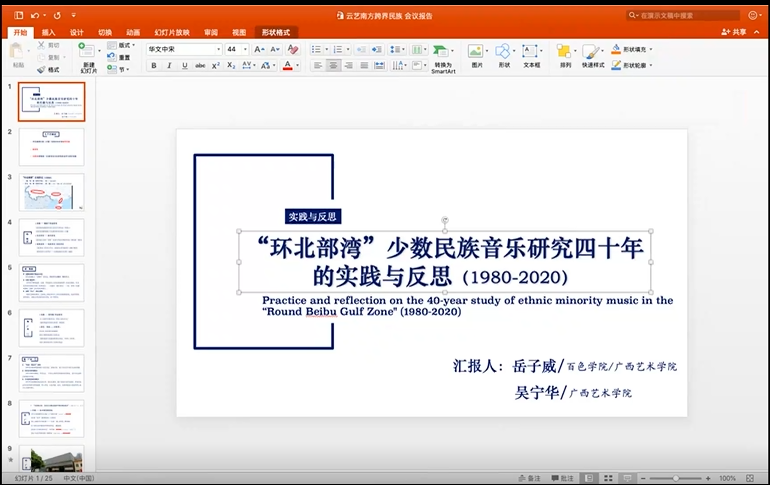Viewport: 770px width, 485px height.
Task: Select slide 3 thumbnail in panel
Action: pyautogui.click(x=52, y=191)
